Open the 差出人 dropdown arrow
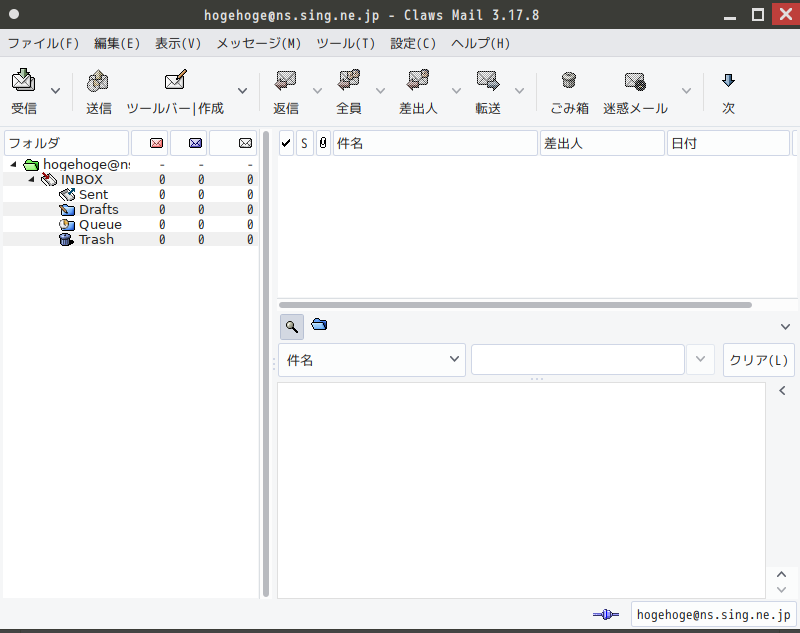Viewport: 800px width, 633px height. coord(457,91)
